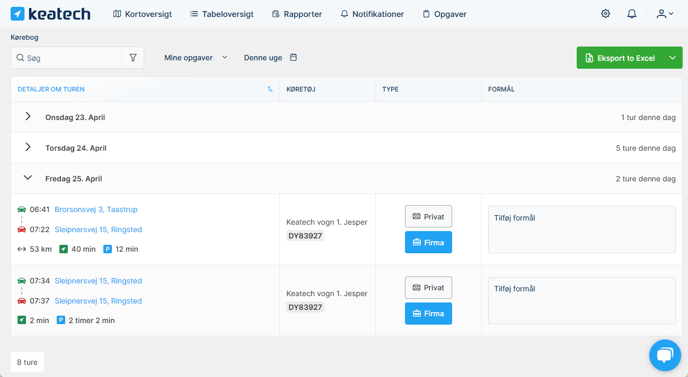Open the chat support bubble
The image size is (688, 377).
click(x=665, y=355)
